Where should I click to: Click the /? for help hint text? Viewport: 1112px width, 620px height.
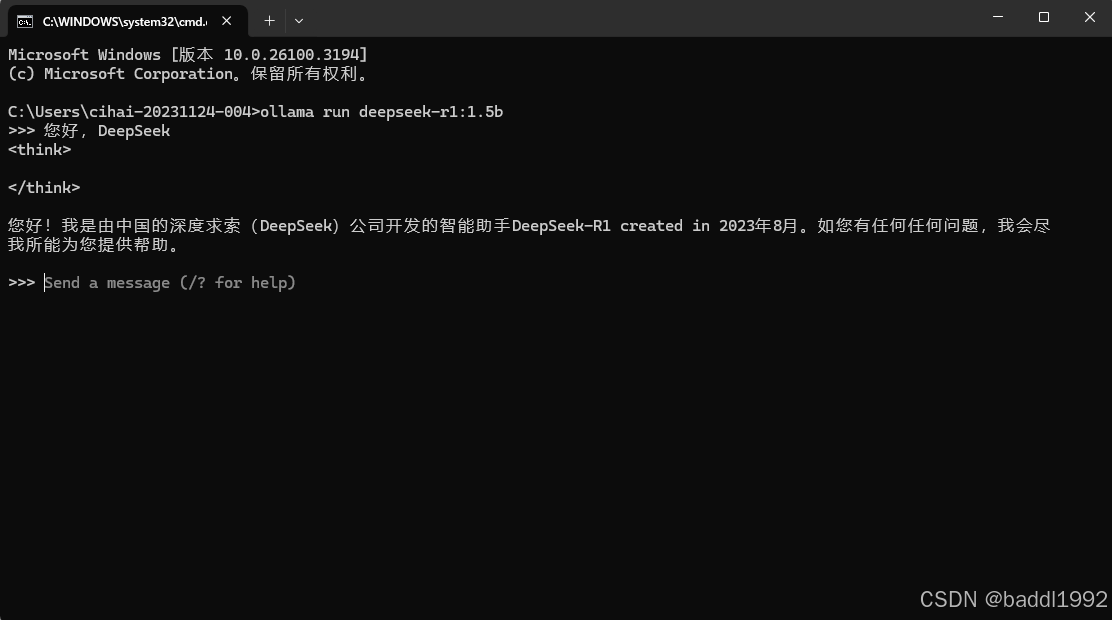point(235,282)
